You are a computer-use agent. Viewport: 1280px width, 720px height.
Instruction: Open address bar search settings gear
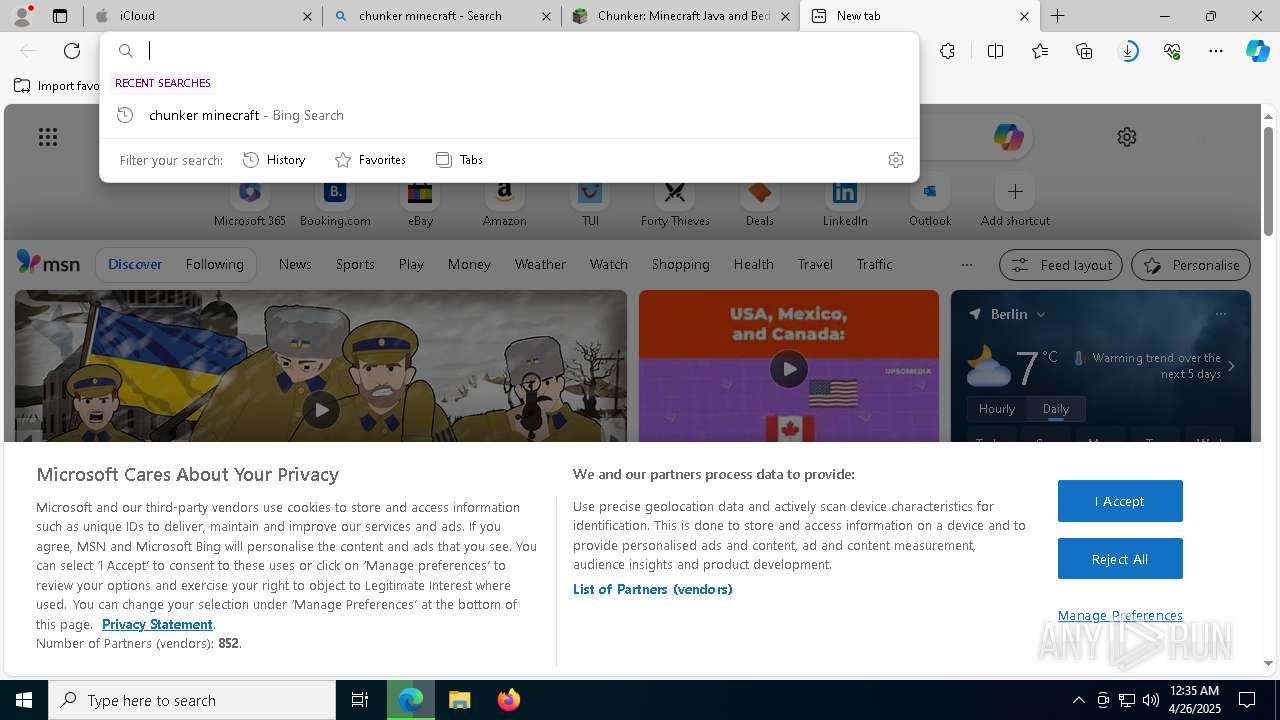tap(896, 160)
